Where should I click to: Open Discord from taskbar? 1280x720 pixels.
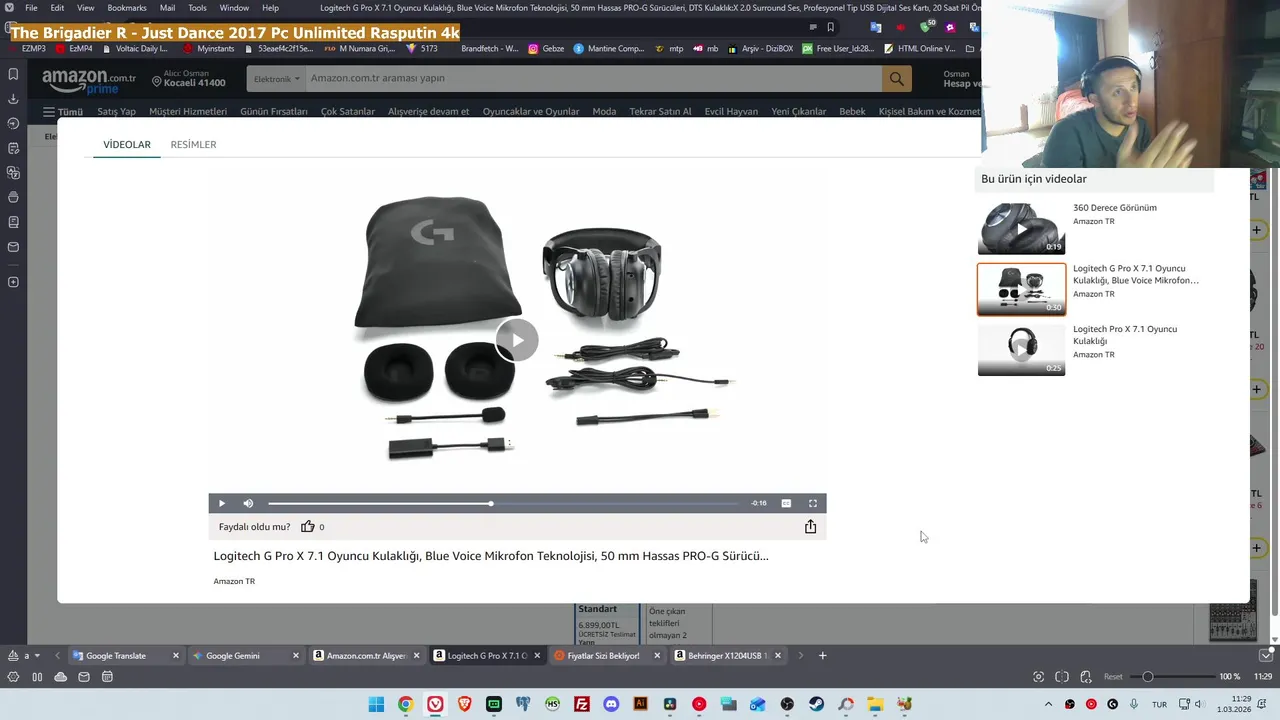point(611,704)
